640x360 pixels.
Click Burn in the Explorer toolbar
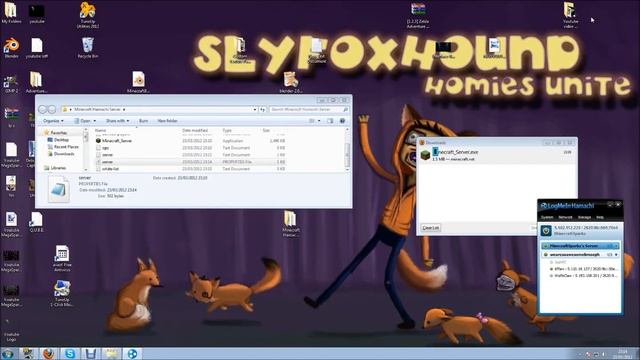tap(144, 121)
